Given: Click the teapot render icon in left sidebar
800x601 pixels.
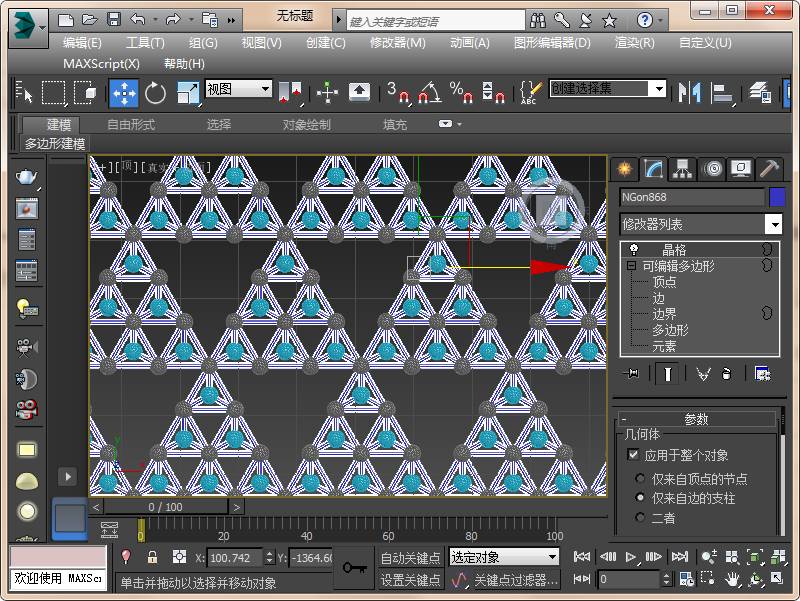Looking at the screenshot, I should (26, 177).
